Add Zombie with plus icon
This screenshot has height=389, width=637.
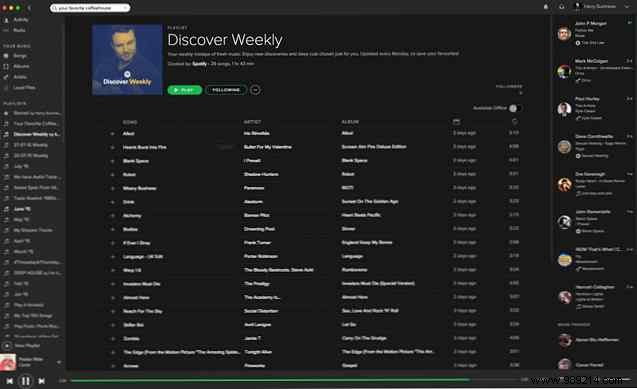112,339
